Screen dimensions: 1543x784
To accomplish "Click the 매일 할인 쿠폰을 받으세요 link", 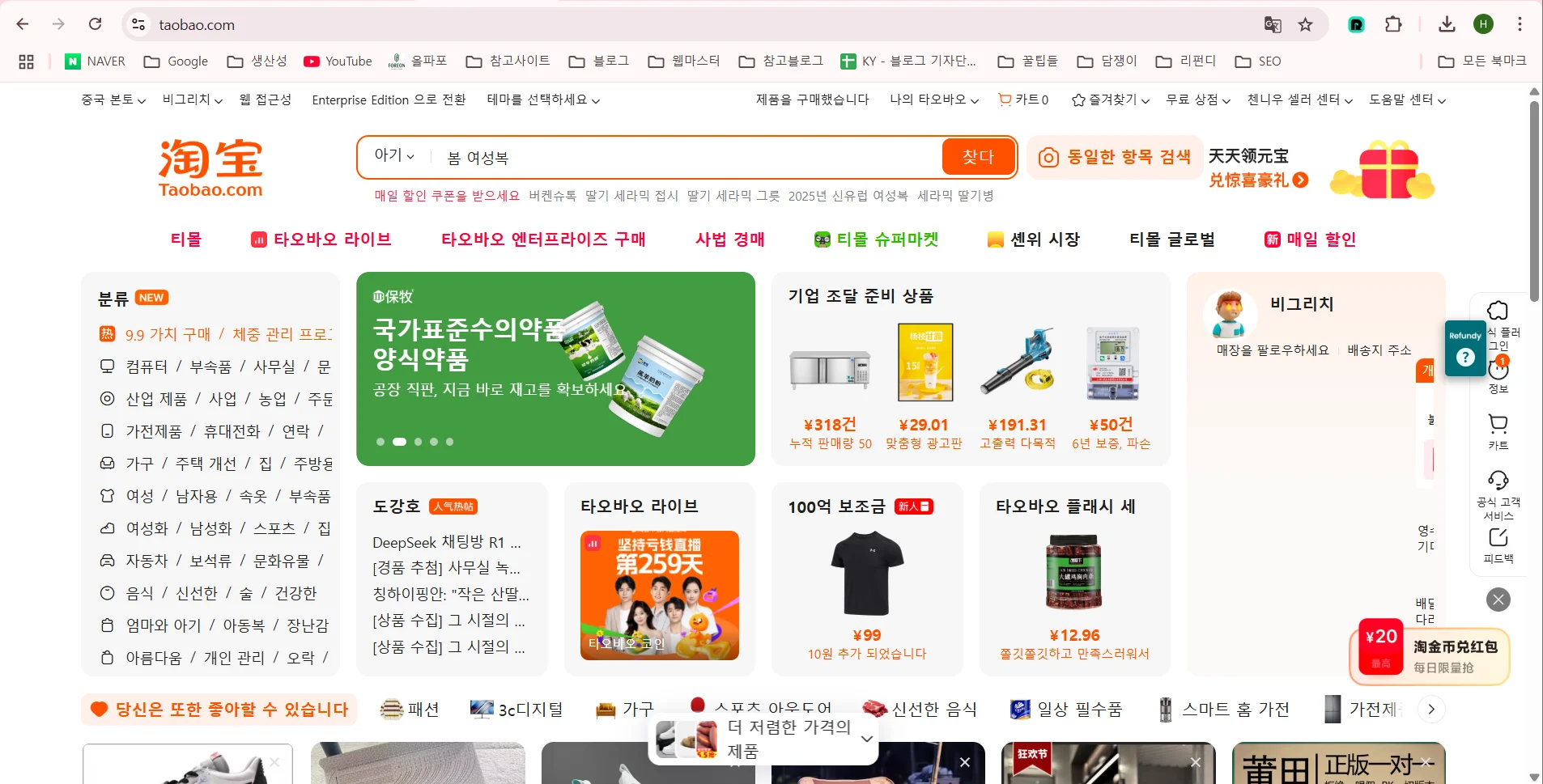I will [x=447, y=196].
